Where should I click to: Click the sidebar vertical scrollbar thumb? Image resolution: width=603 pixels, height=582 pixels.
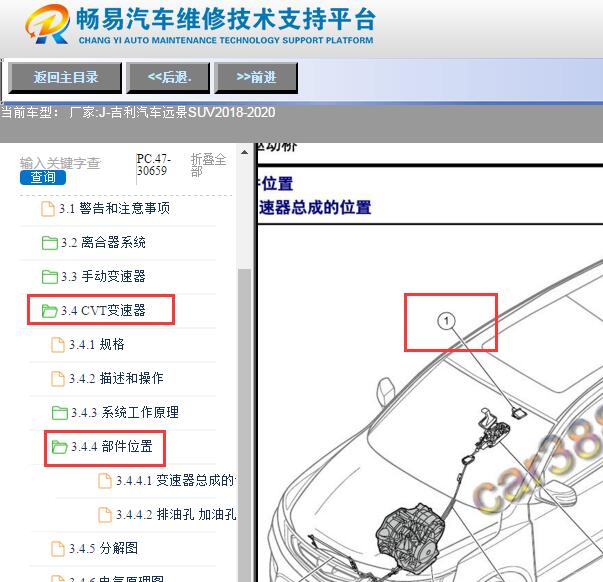pyautogui.click(x=244, y=425)
